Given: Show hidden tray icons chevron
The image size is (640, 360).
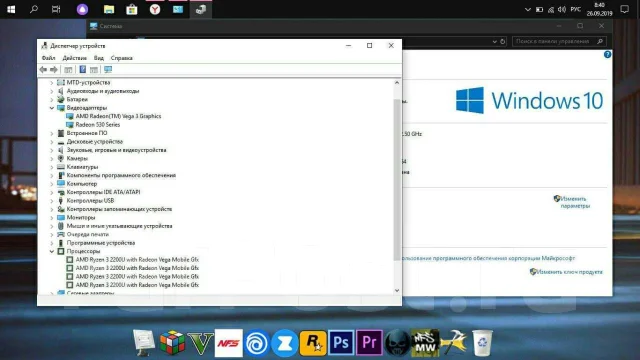Looking at the screenshot, I should point(527,9).
